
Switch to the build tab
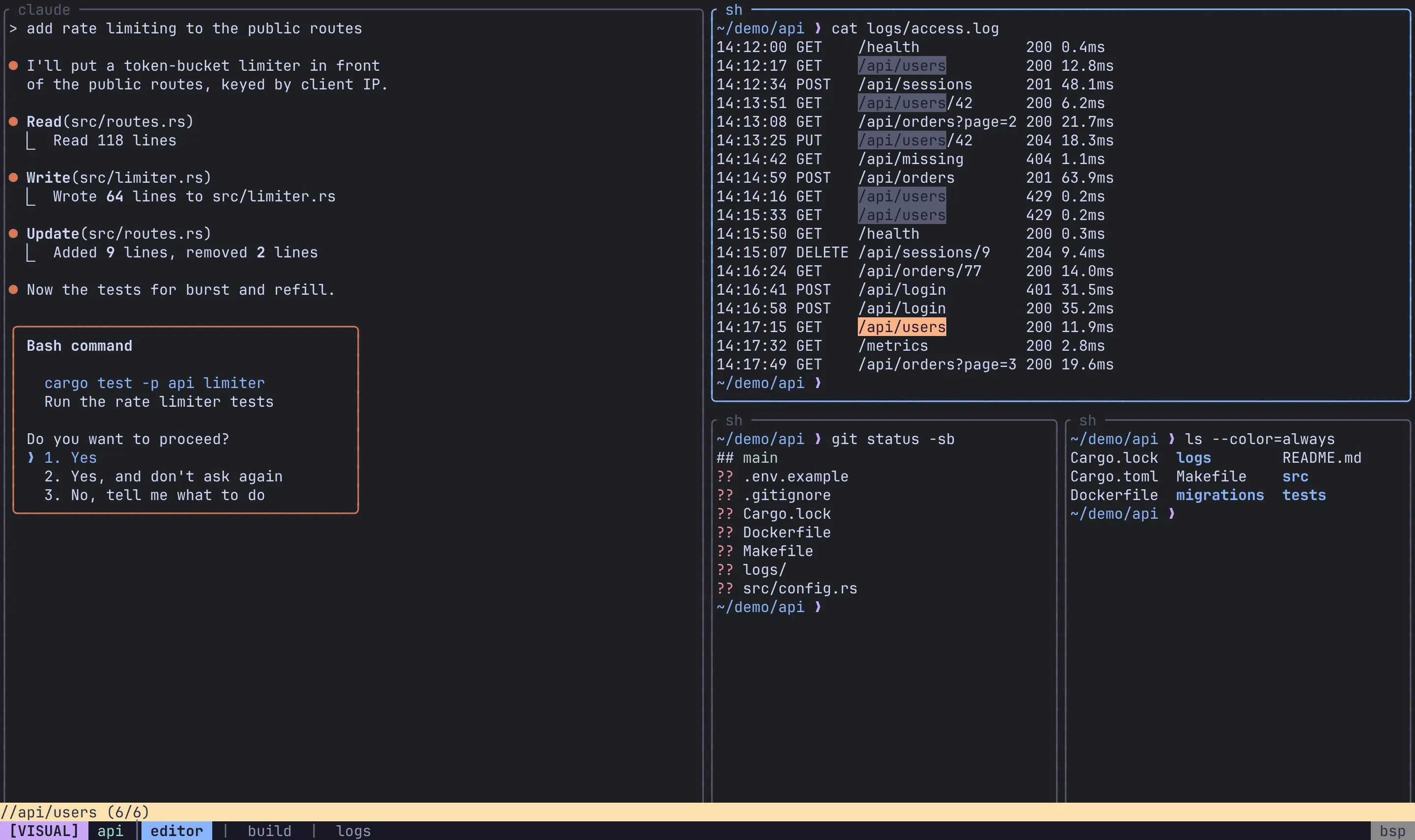[x=269, y=831]
